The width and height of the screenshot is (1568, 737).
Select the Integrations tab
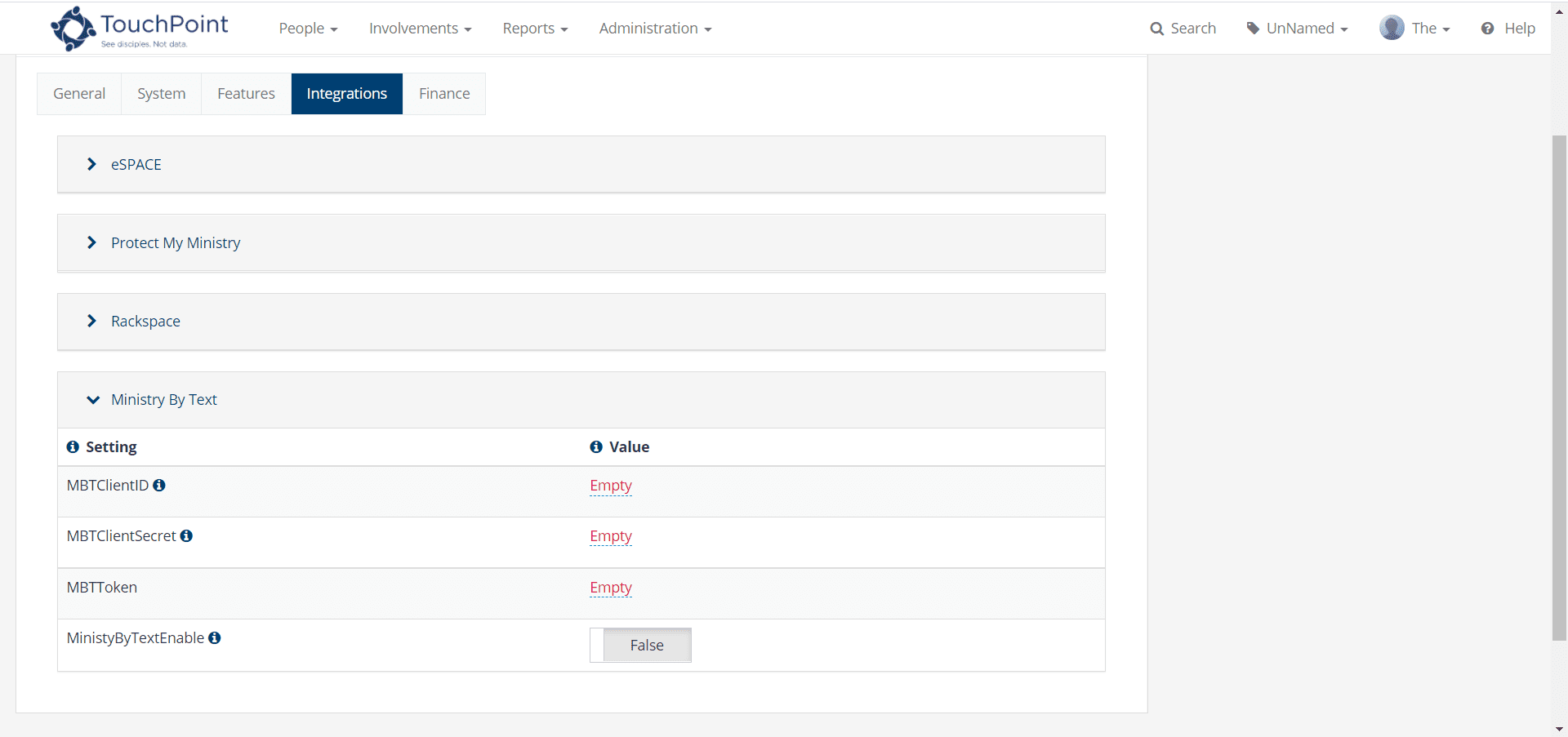click(x=347, y=94)
